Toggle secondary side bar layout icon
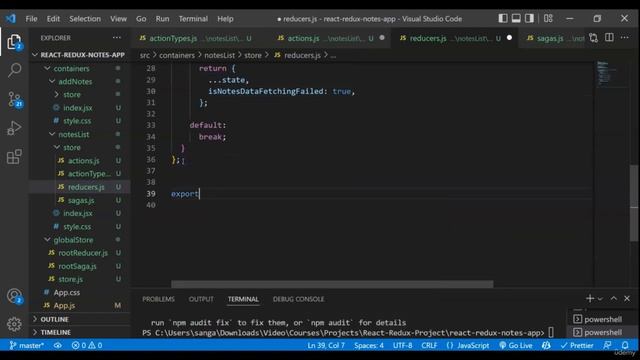The width and height of the screenshot is (640, 360). [x=529, y=18]
